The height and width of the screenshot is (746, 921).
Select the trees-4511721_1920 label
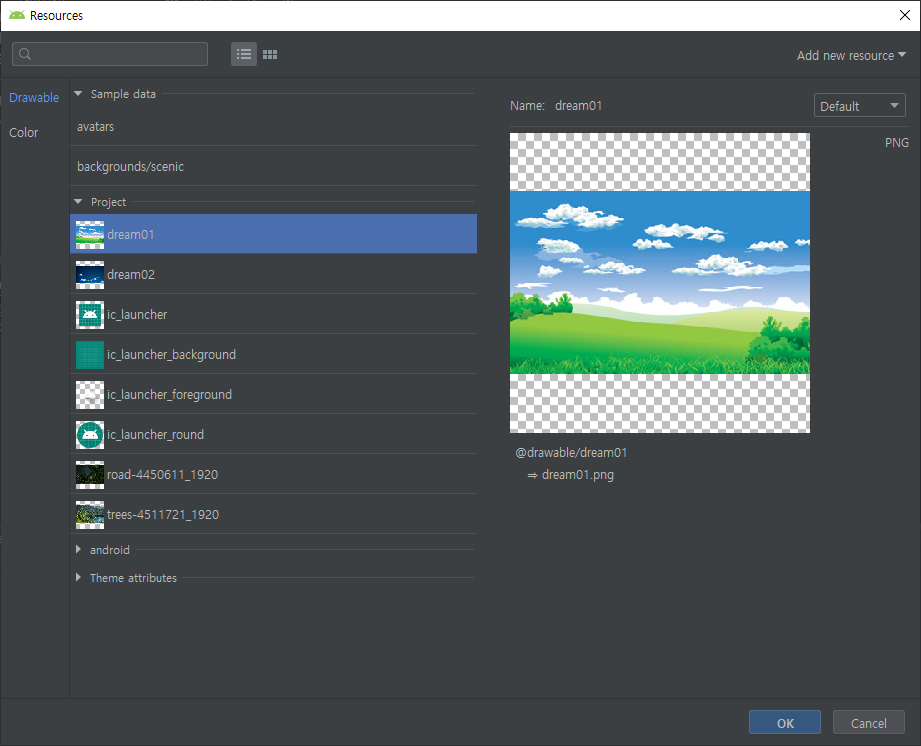point(163,515)
